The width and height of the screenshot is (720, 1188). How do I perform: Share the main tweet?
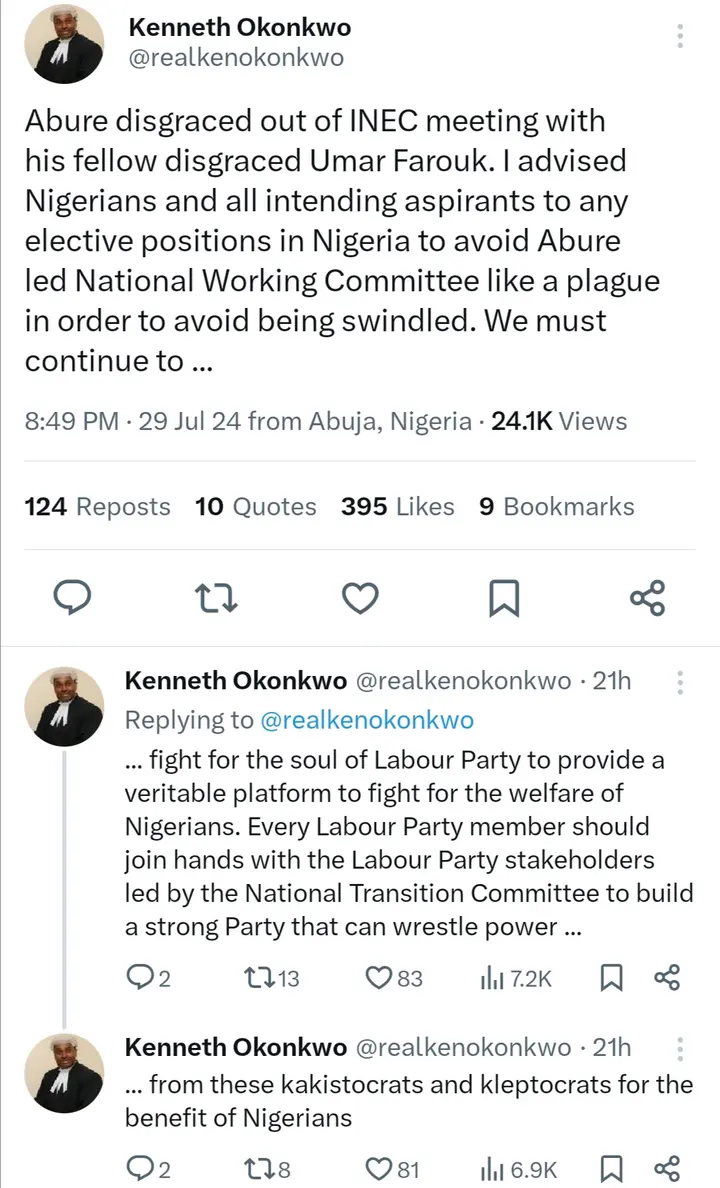647,598
